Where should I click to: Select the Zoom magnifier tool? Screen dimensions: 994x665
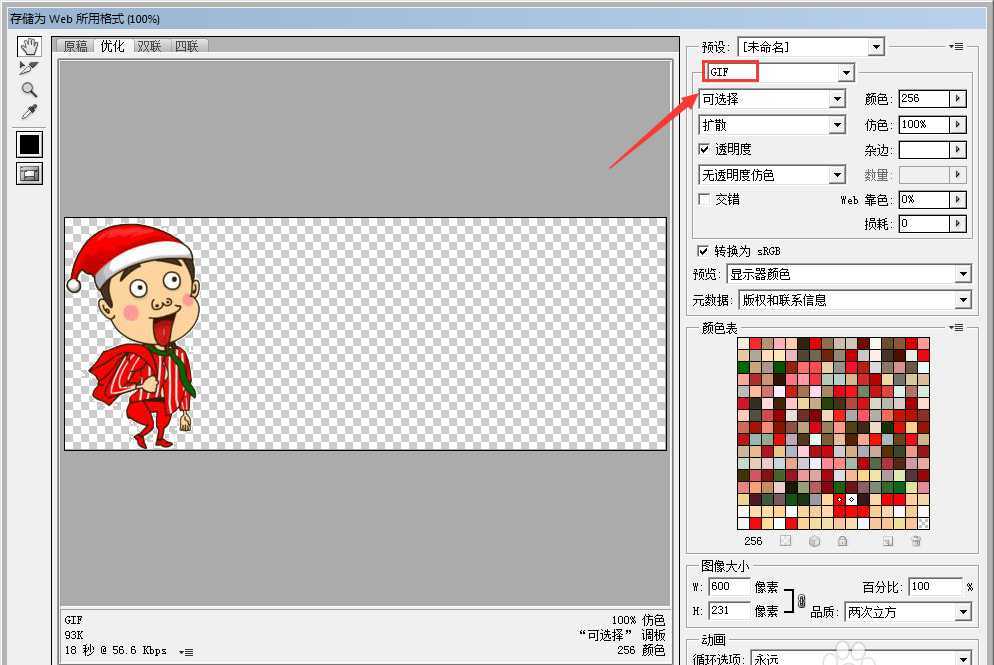tap(30, 89)
